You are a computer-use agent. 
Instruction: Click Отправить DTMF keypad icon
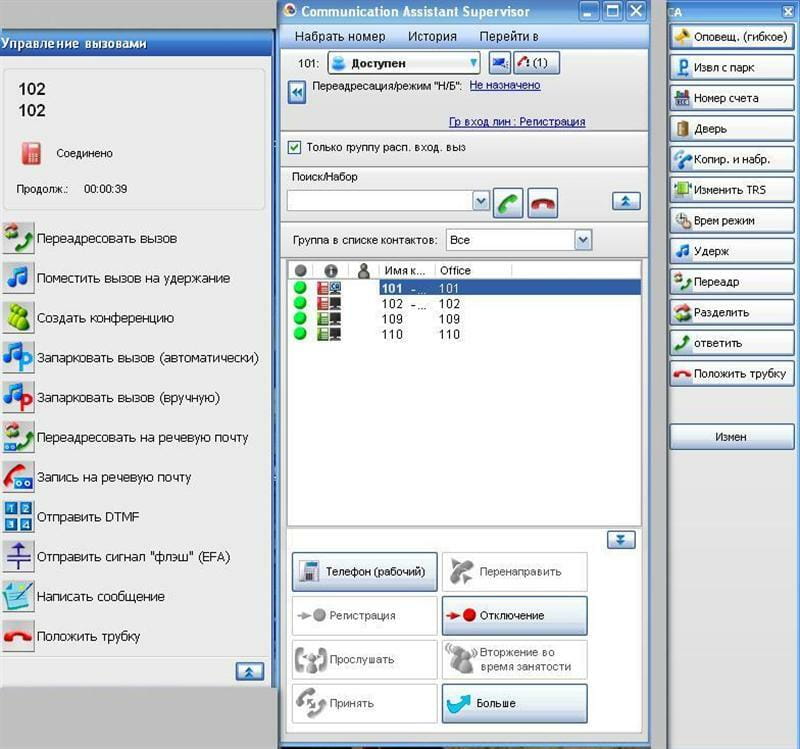pyautogui.click(x=18, y=517)
